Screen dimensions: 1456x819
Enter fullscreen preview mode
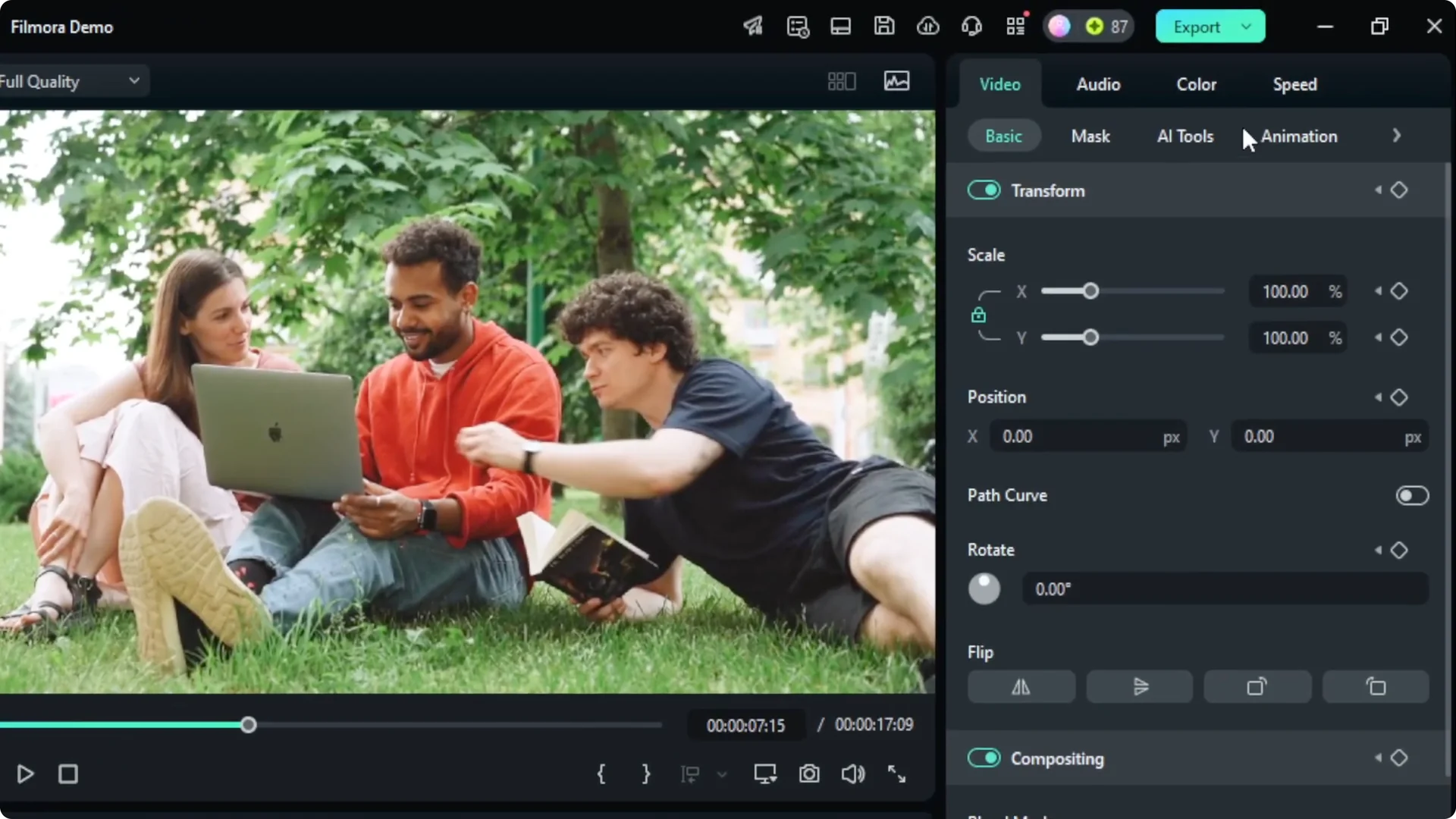(897, 773)
